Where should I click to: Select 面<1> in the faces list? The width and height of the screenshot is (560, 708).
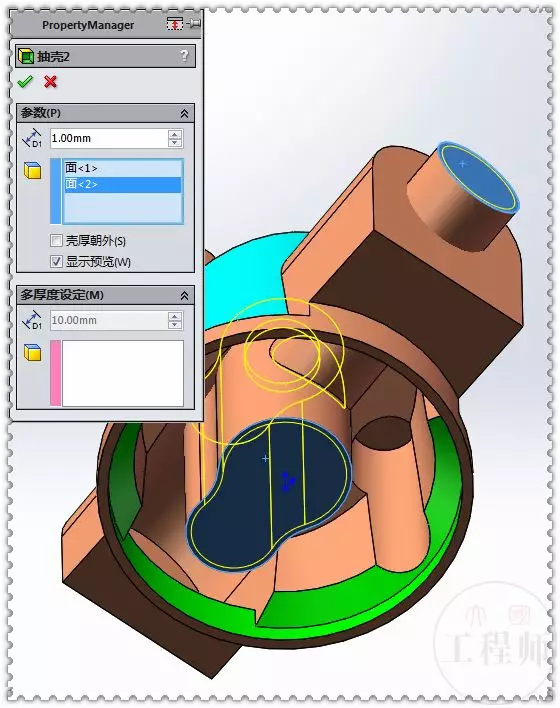(122, 168)
